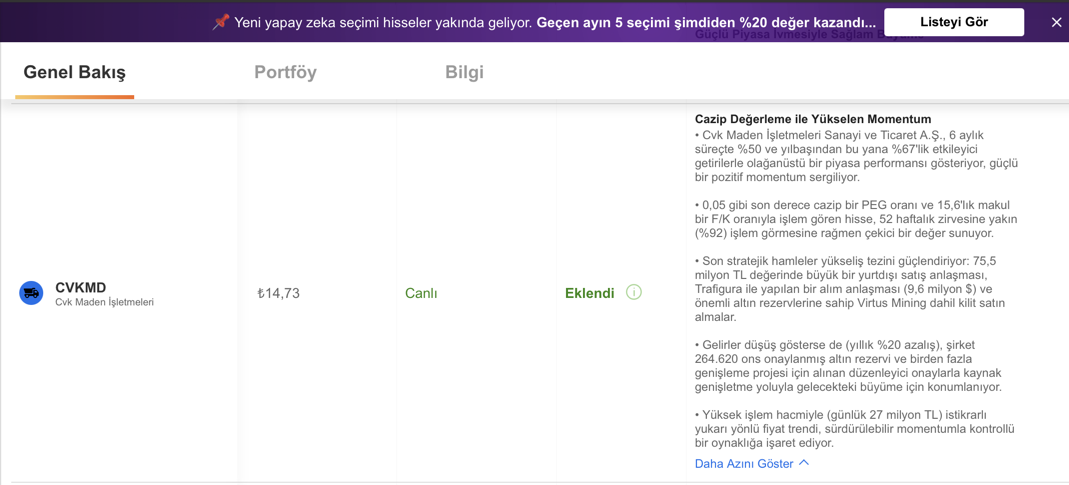Open the list with Listeyi Gör
Viewport: 1069px width, 485px height.
pos(954,22)
